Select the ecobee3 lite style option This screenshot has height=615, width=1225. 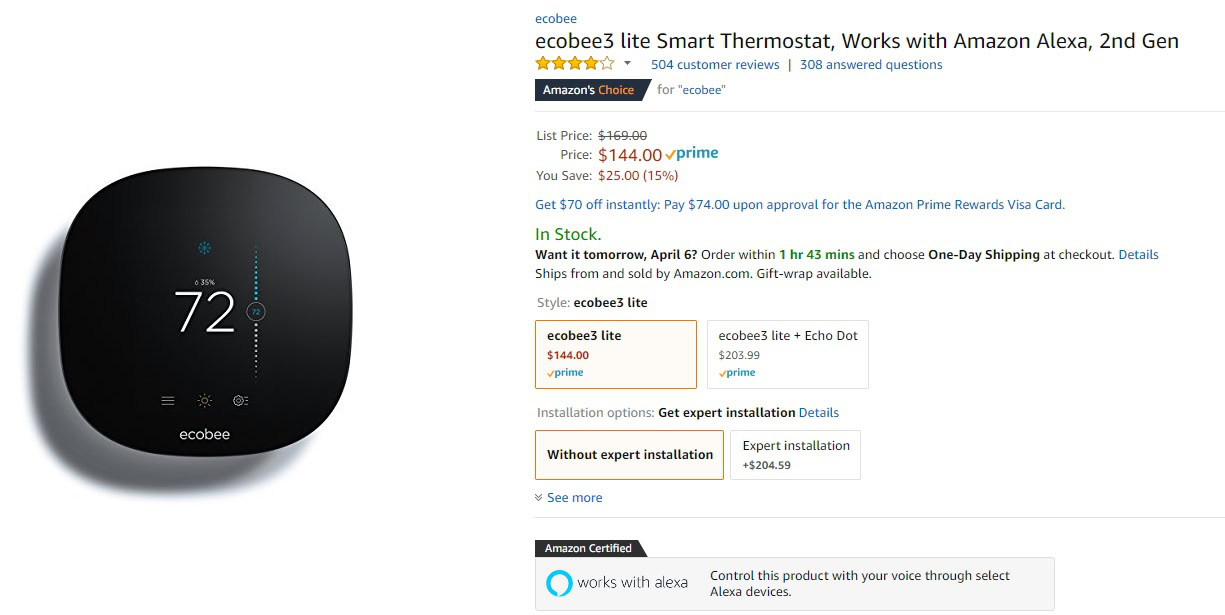(616, 354)
